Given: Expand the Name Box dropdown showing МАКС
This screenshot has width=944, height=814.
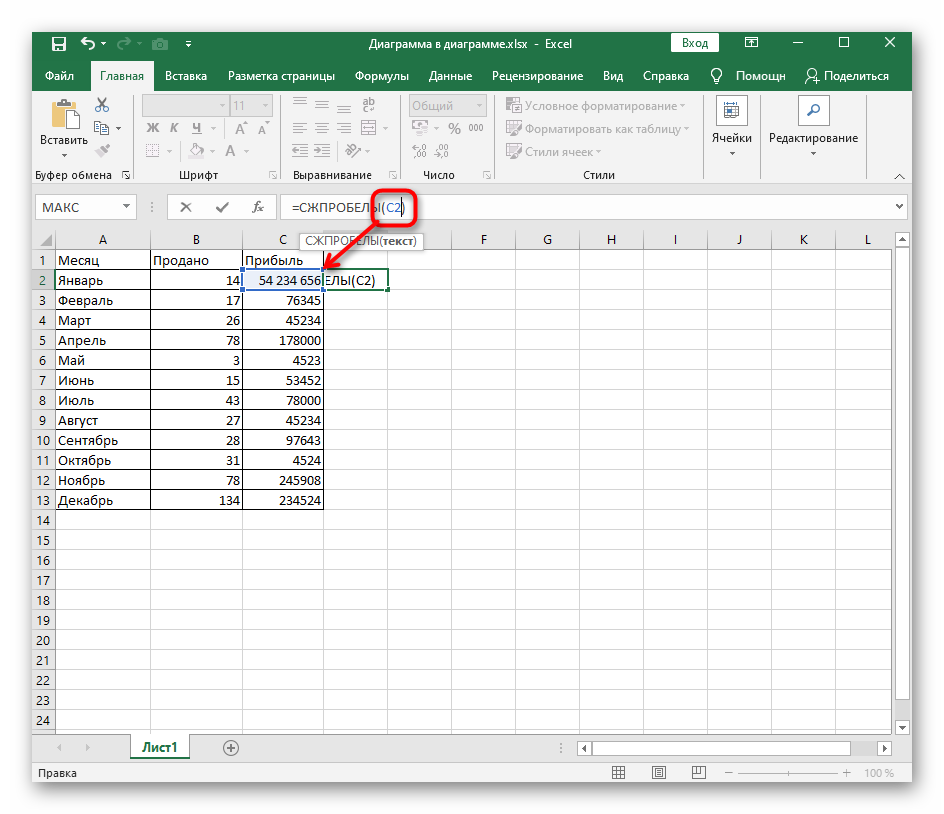Looking at the screenshot, I should click(x=127, y=207).
